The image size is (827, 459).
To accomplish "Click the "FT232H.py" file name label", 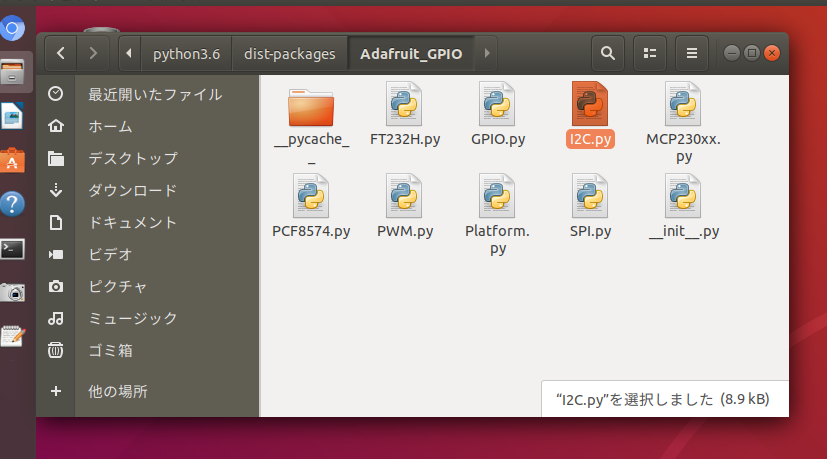I will (405, 139).
